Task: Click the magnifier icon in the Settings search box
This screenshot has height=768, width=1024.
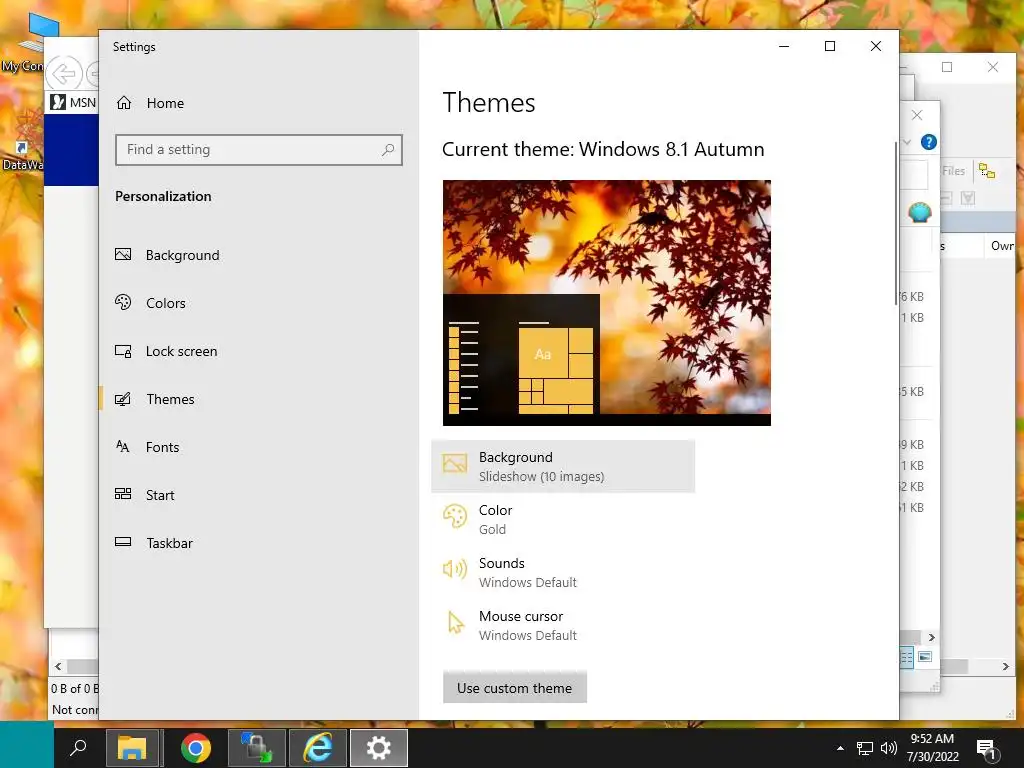Action: 388,150
